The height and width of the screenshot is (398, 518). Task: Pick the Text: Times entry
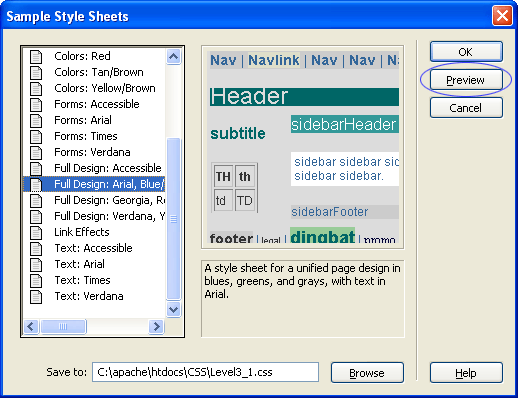pos(82,280)
